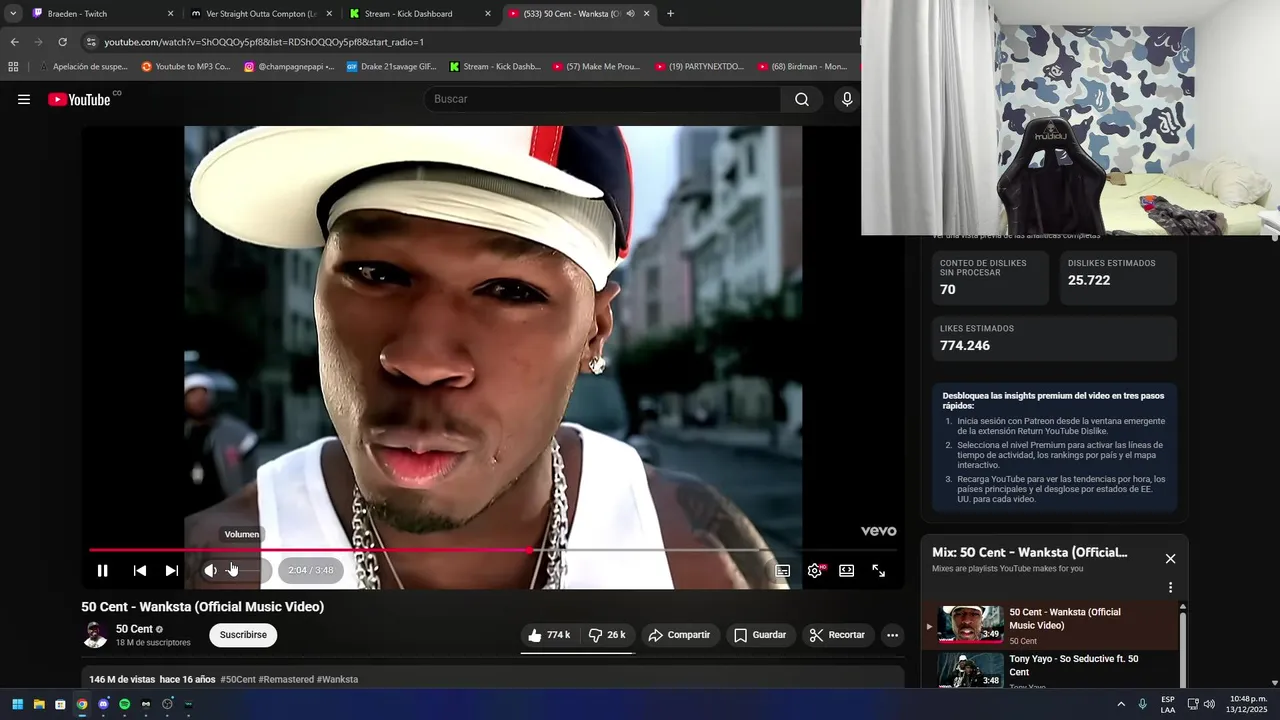The width and height of the screenshot is (1280, 720).
Task: Open Apelación de suspe... bookmark
Action: coord(83,67)
